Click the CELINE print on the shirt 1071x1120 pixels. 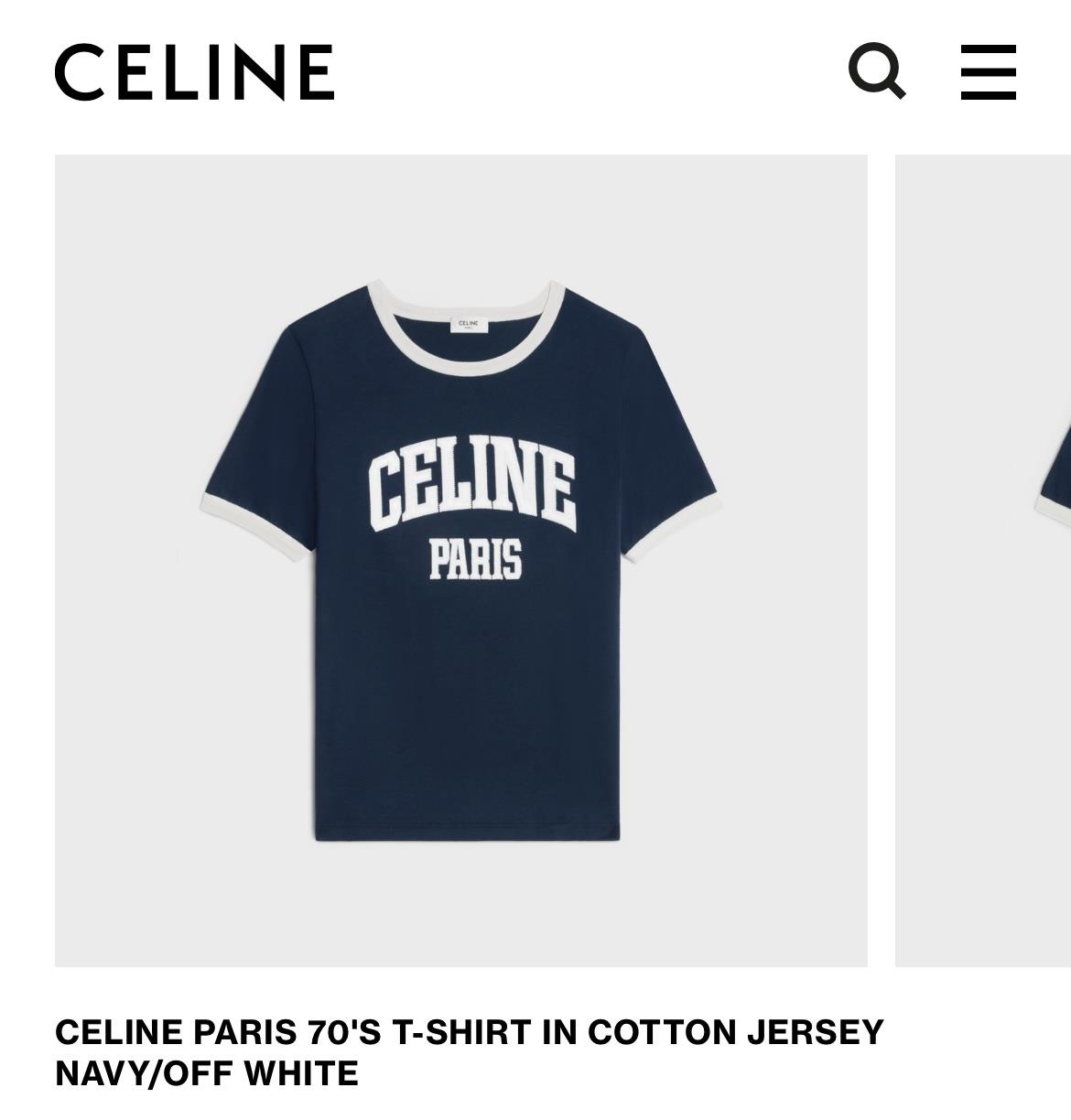click(x=472, y=486)
